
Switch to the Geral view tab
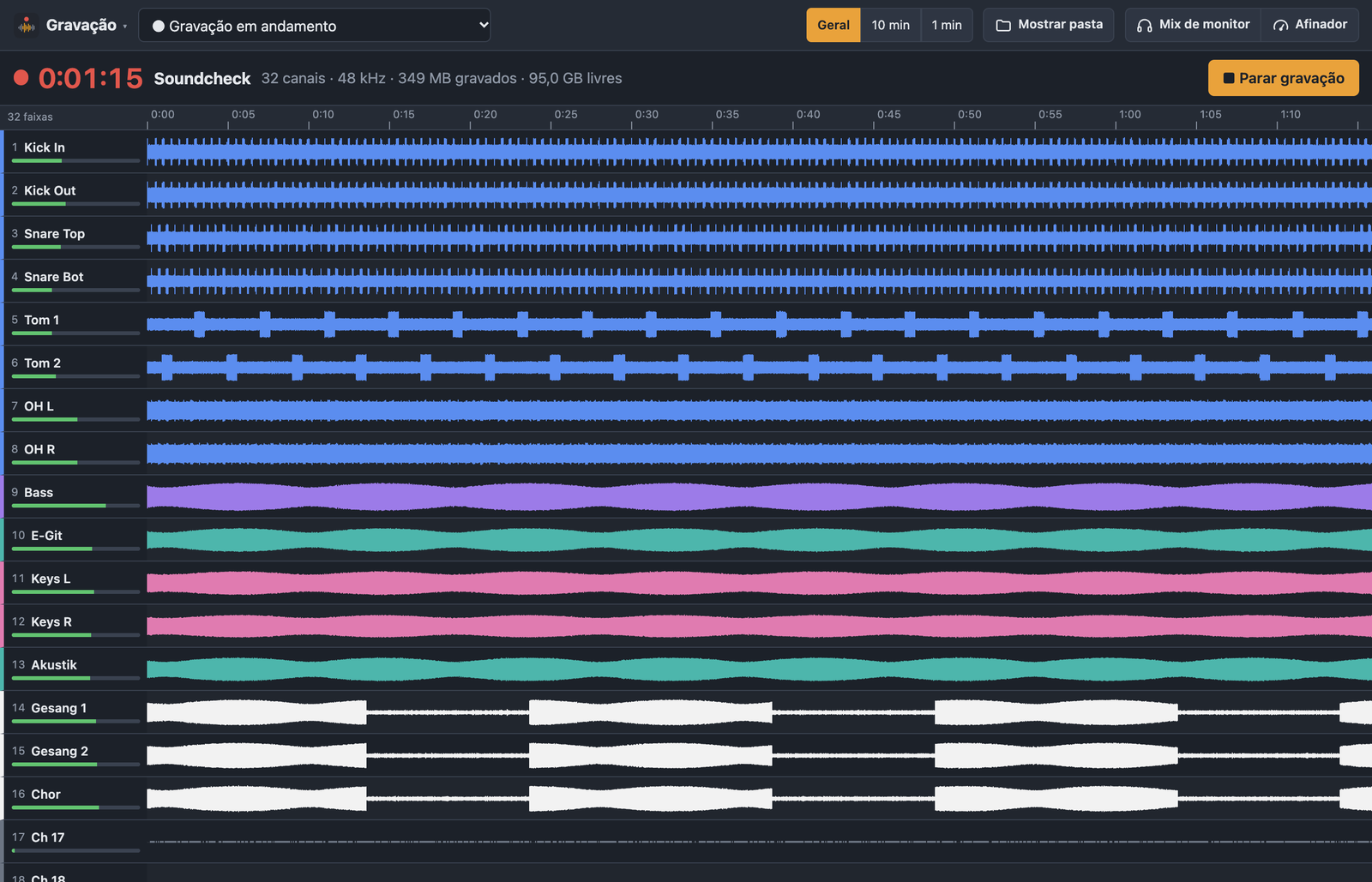coord(833,25)
